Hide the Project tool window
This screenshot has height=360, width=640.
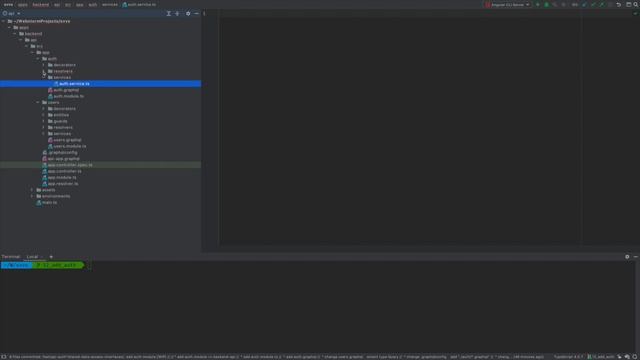pyautogui.click(x=196, y=13)
